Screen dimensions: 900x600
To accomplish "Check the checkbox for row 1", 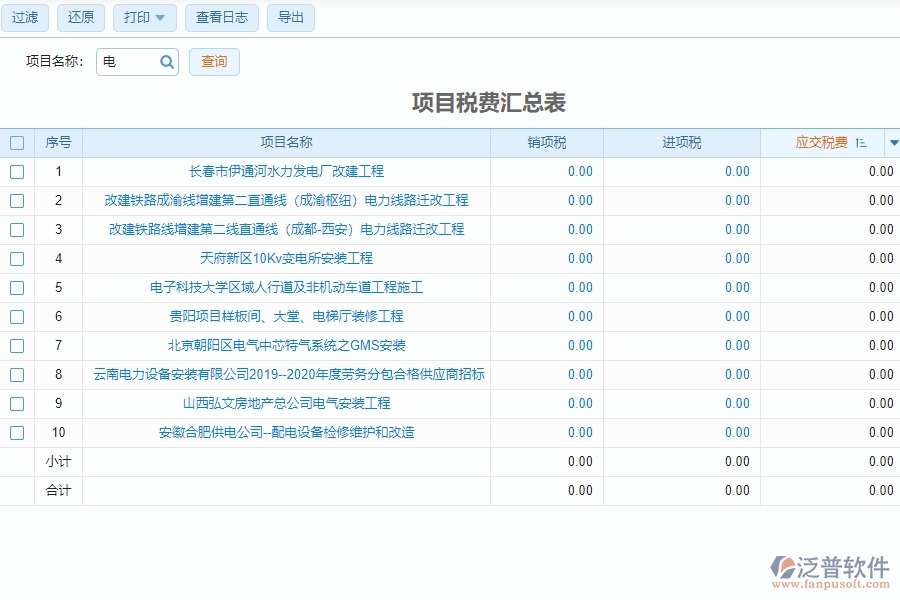I will point(16,171).
